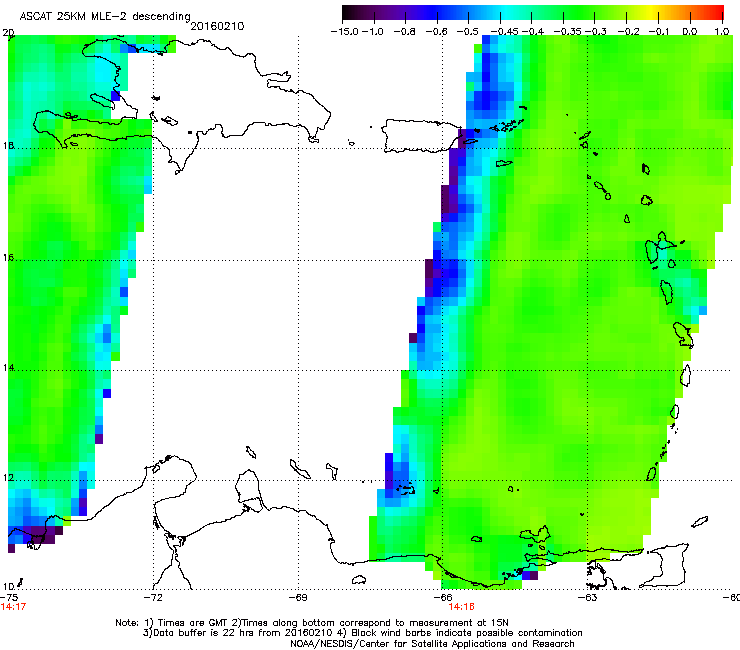This screenshot has height=650, width=740.
Task: Click the longitude label '-69'
Action: tap(298, 597)
